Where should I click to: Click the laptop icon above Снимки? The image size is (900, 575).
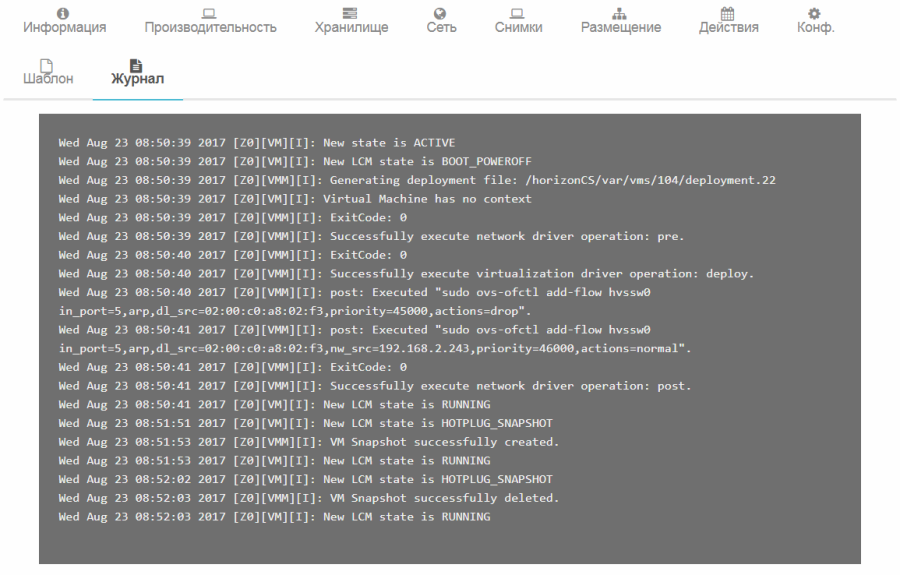point(518,13)
